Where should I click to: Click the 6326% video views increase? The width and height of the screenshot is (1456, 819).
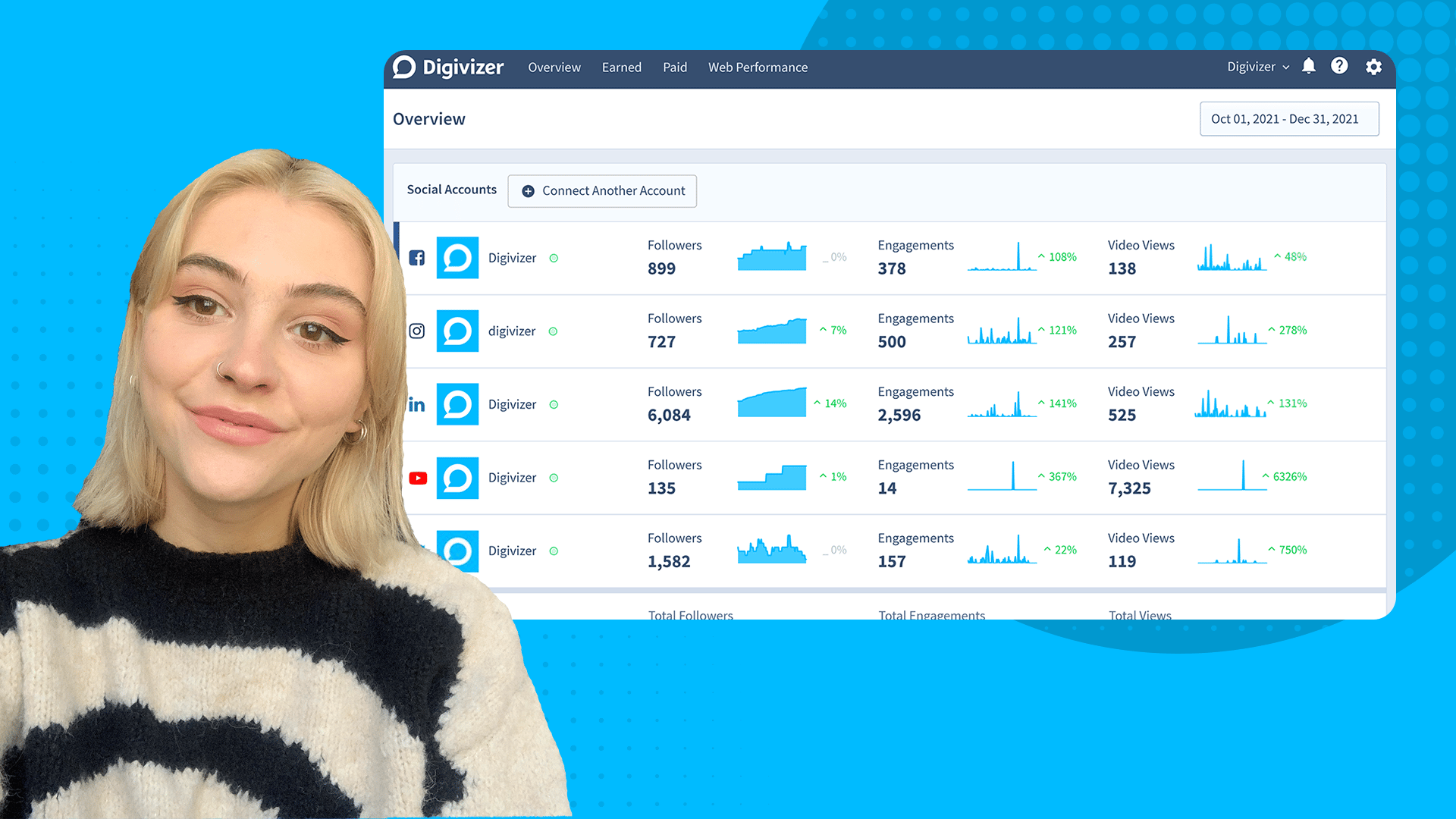1285,477
